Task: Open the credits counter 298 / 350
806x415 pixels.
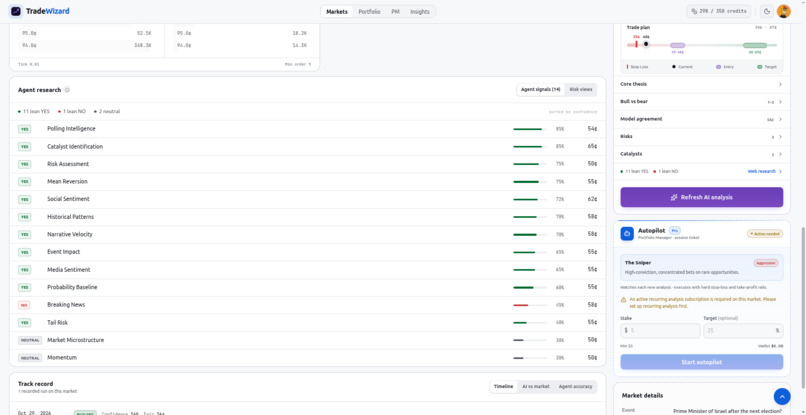Action: point(719,11)
